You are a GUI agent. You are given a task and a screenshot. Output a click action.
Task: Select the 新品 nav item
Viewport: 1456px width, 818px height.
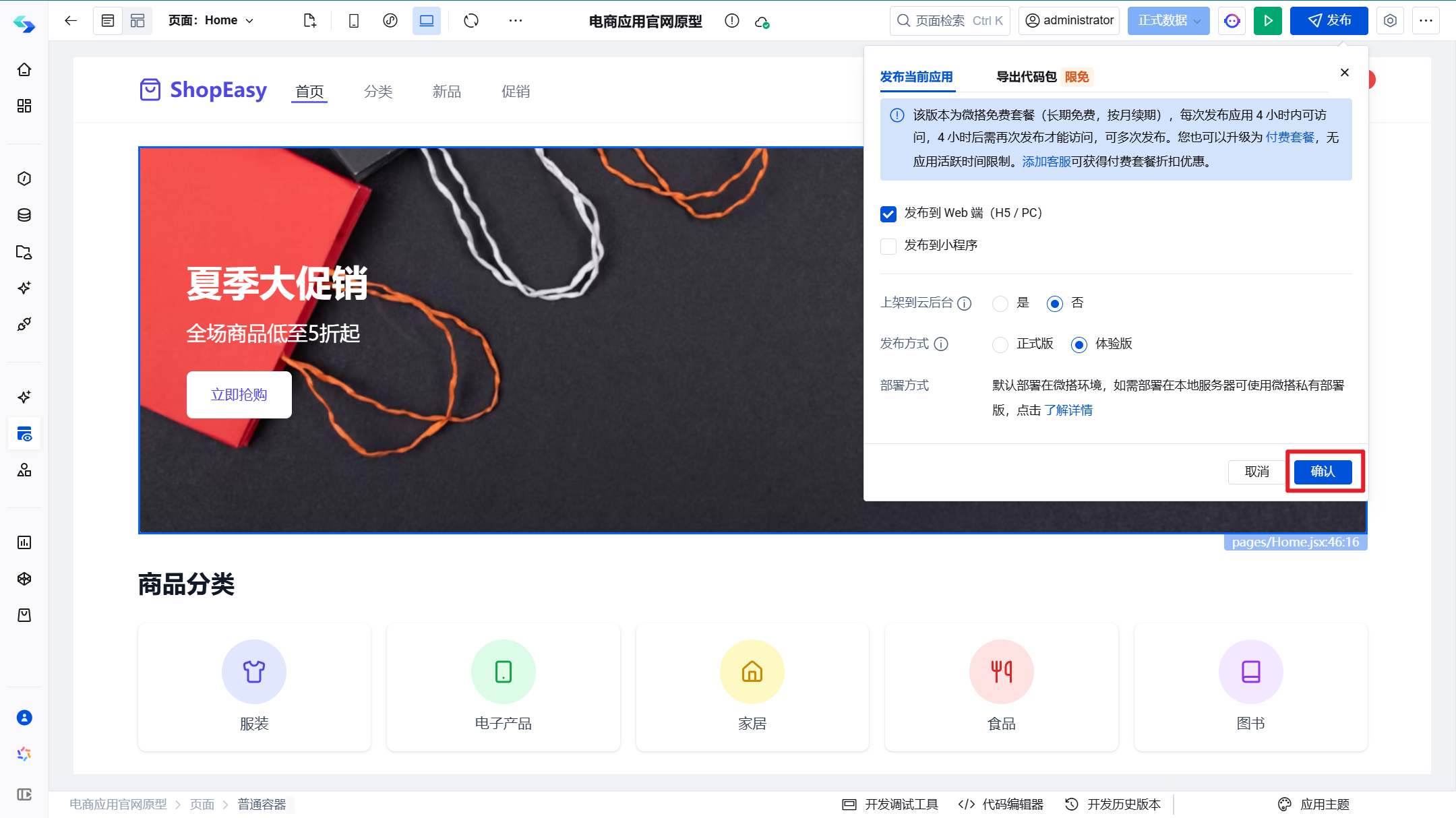coord(447,92)
